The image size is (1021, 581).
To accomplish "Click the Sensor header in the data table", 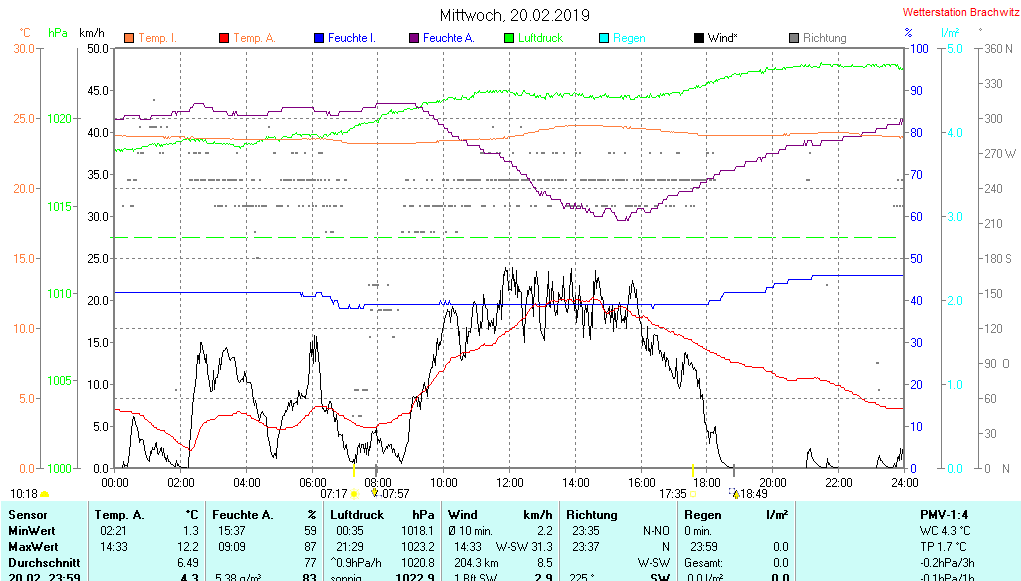I will coord(29,515).
